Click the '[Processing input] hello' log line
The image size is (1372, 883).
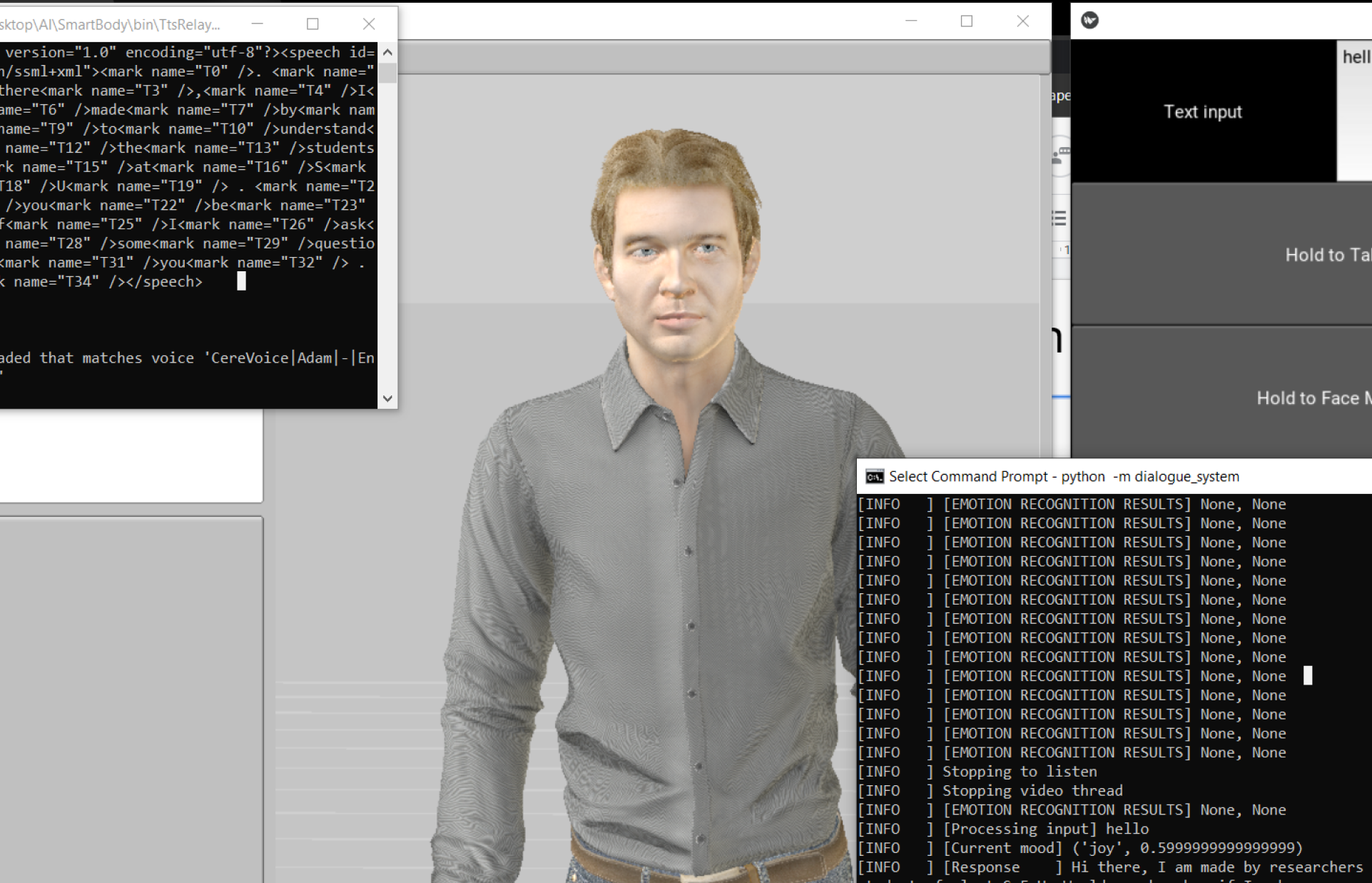pos(1003,829)
